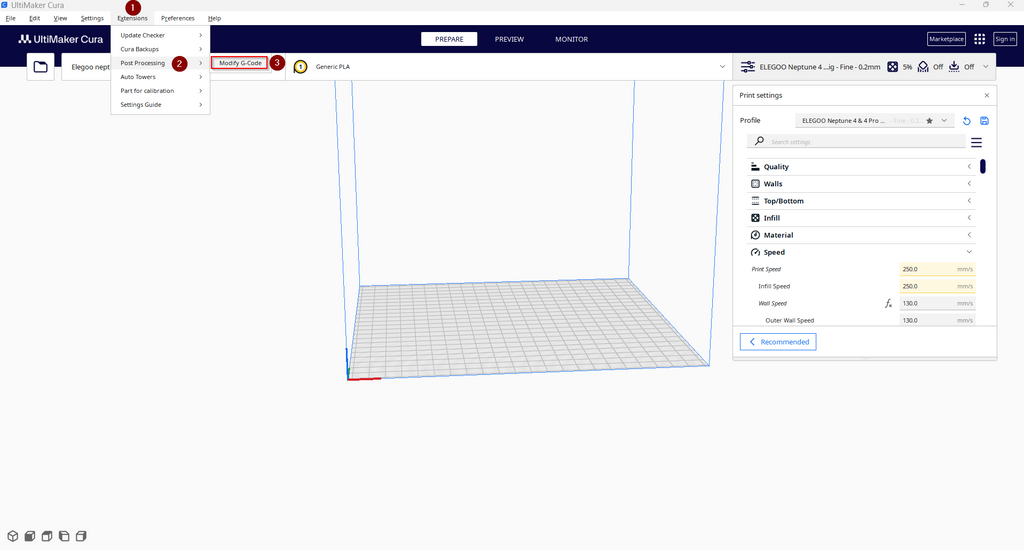Switch to the PREVIEW stage tab

click(509, 39)
